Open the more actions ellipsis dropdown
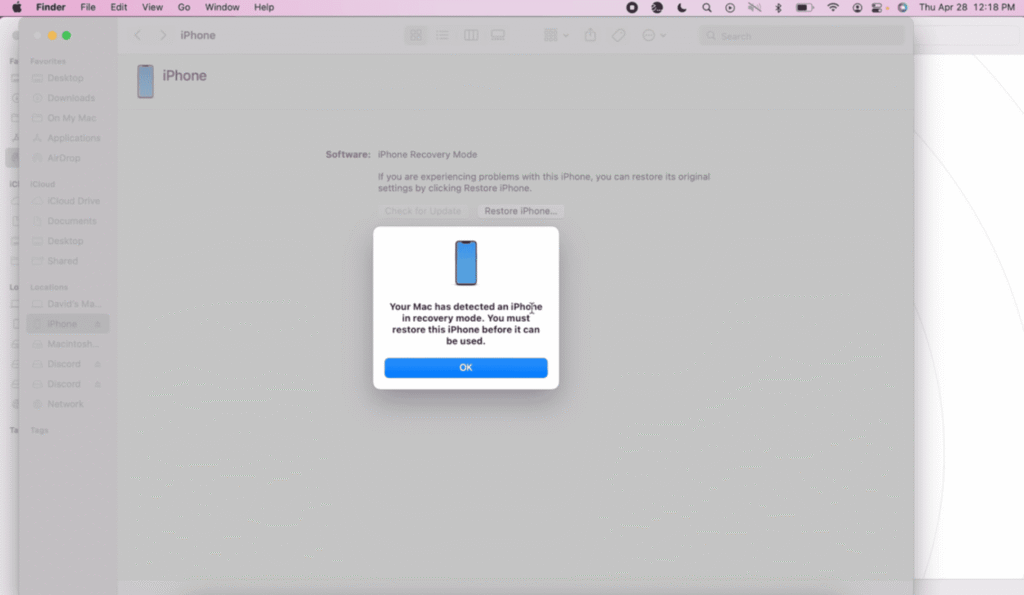Screen dimensions: 1024x595 point(652,35)
